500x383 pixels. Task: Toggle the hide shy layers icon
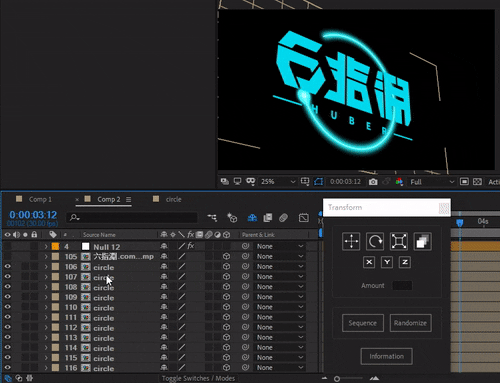click(x=252, y=218)
